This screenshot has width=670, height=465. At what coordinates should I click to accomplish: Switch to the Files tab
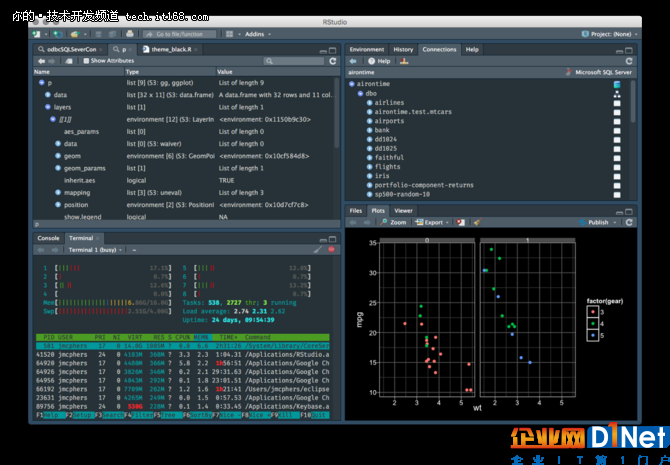(356, 211)
